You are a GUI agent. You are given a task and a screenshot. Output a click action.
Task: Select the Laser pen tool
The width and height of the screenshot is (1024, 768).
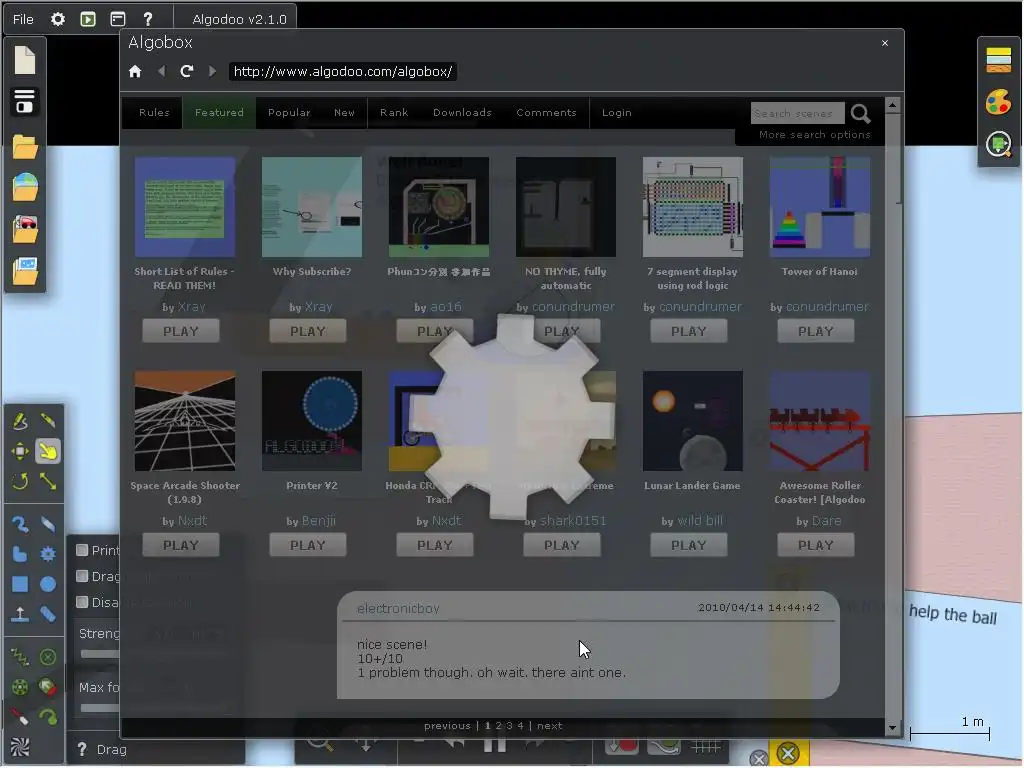[x=20, y=718]
